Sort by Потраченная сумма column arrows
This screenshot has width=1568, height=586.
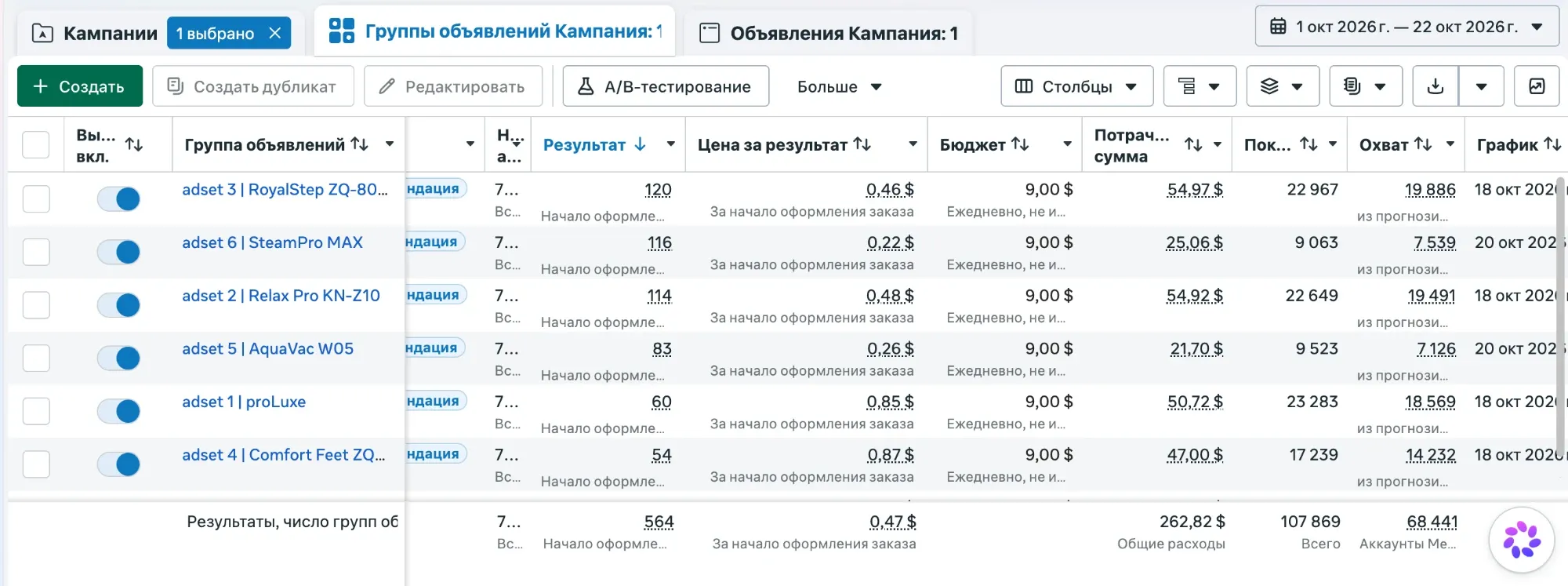click(x=1193, y=144)
